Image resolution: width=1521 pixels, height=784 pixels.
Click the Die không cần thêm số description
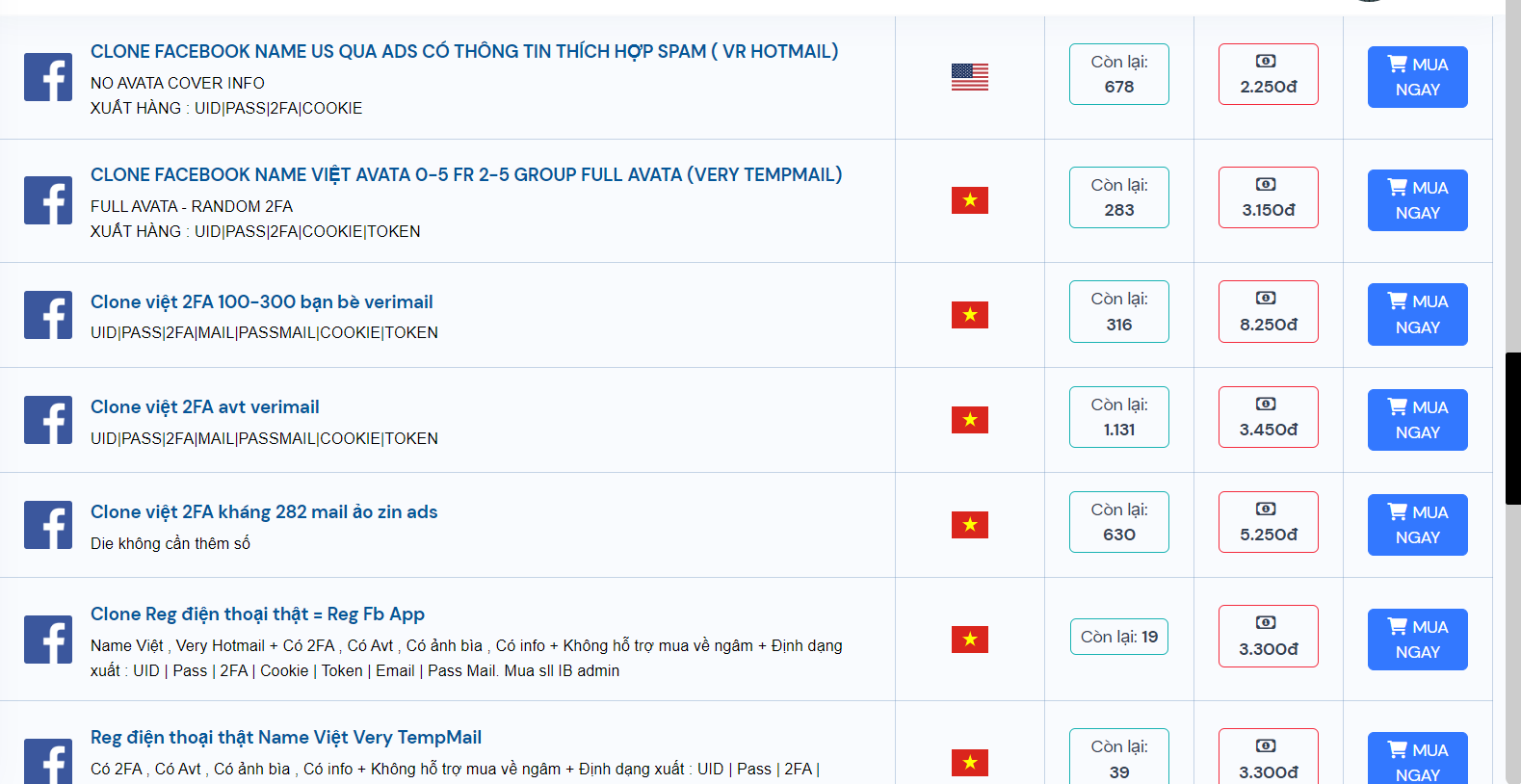(170, 543)
